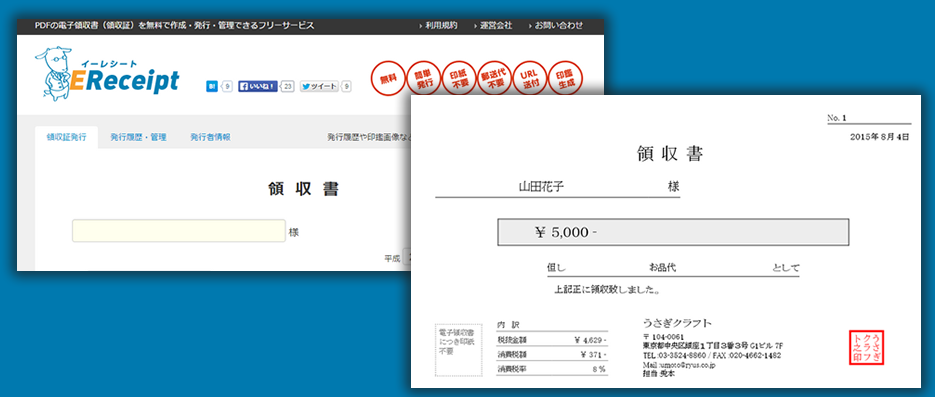Screen dimensions: 935x397
Task: Click the お品代 description text
Action: point(662,268)
